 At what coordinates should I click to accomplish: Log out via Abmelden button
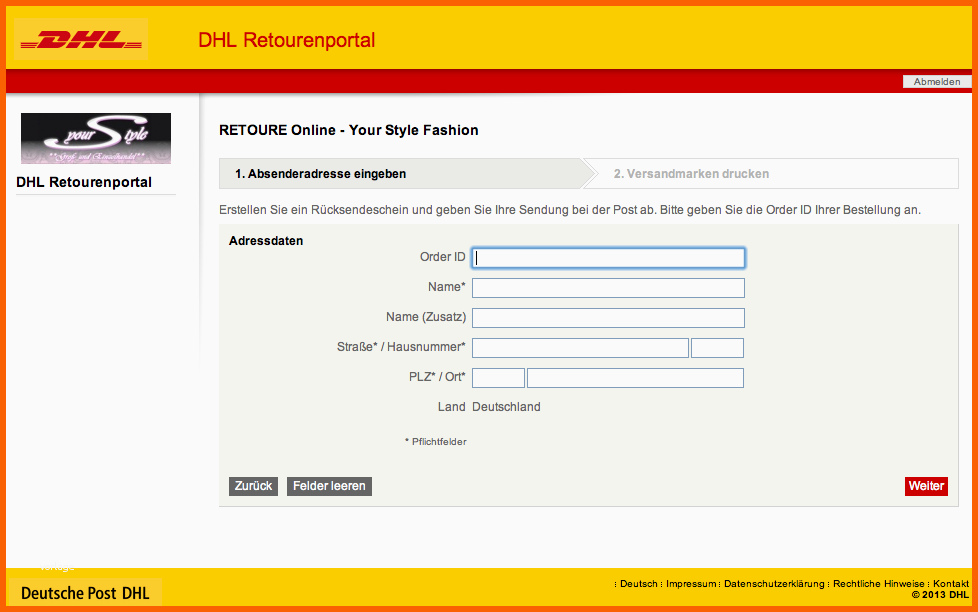[937, 82]
